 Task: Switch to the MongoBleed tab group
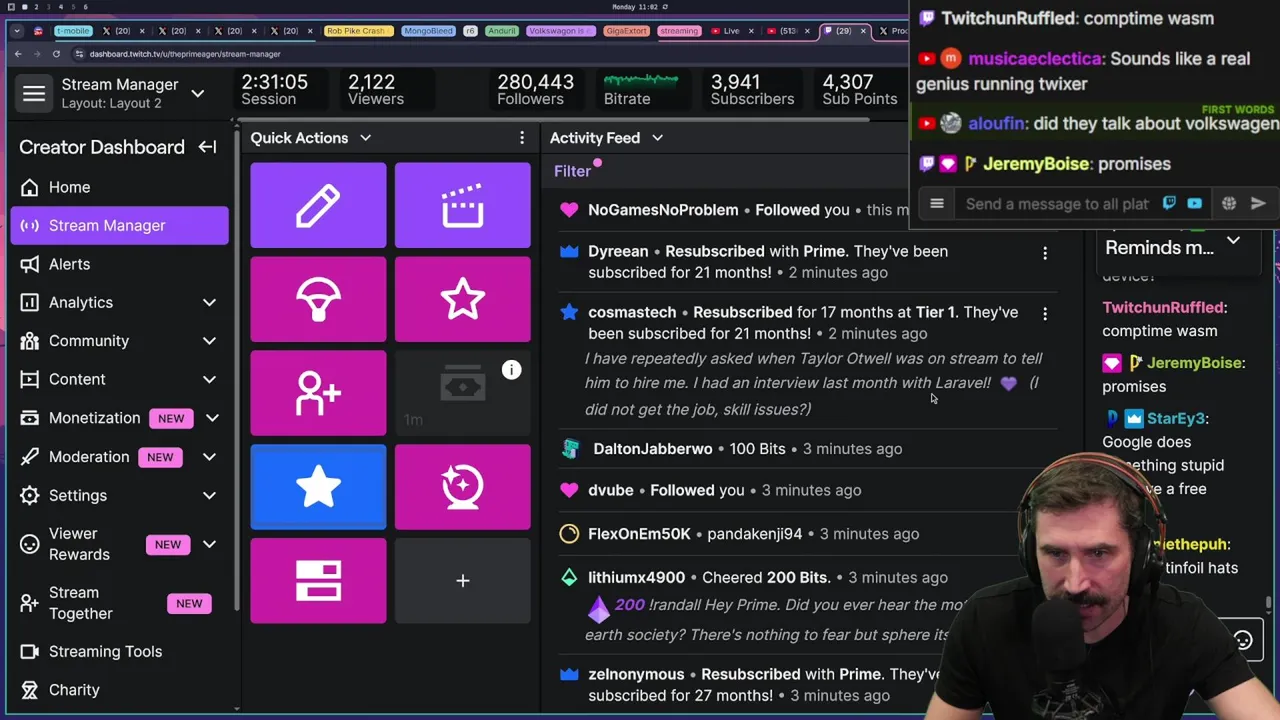(428, 31)
